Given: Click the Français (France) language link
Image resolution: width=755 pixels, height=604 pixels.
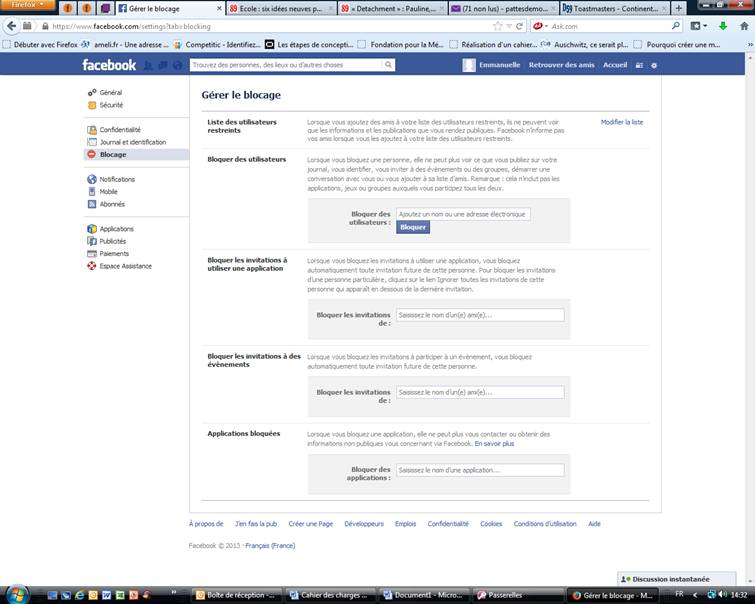Looking at the screenshot, I should 270,546.
